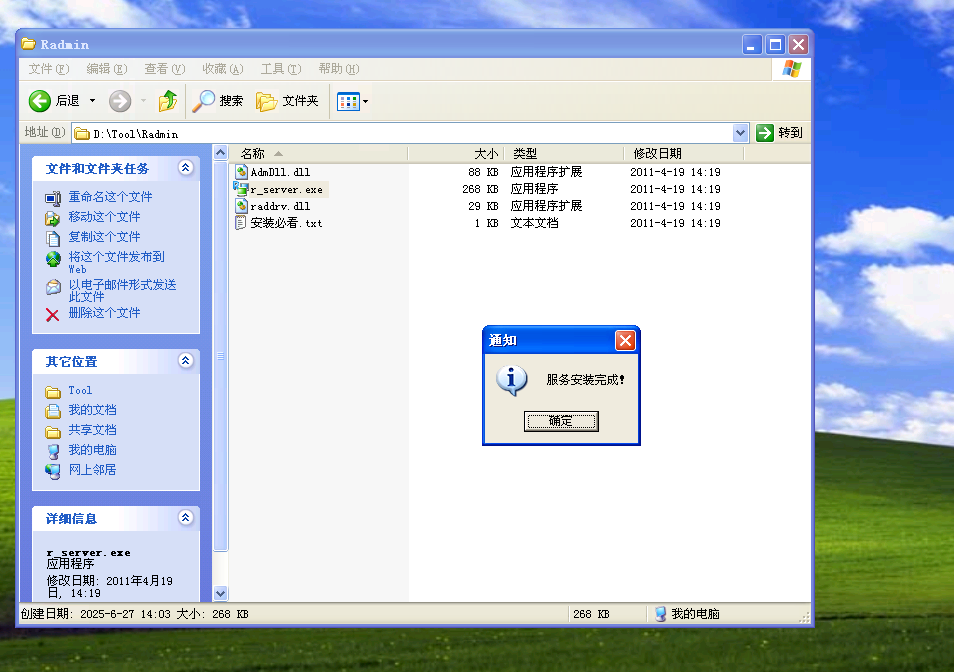Click the 安装必看.txt document icon
The height and width of the screenshot is (672, 954).
click(x=241, y=223)
